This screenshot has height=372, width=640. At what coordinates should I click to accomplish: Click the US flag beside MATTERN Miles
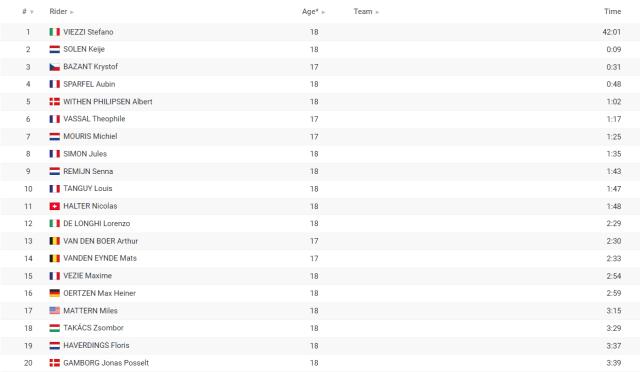(x=55, y=311)
